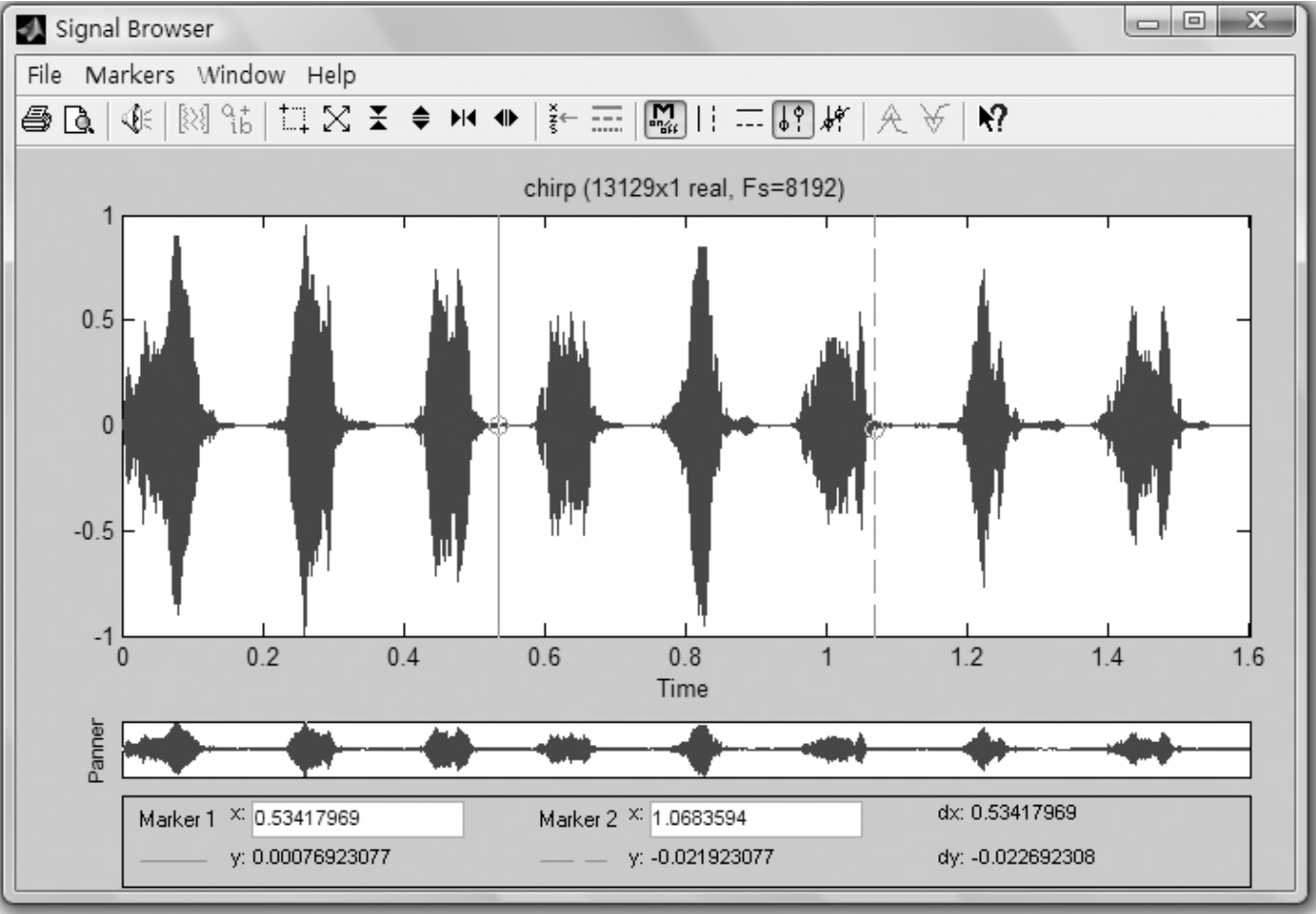Image resolution: width=1316 pixels, height=914 pixels.
Task: Click the Display Complex Signals icon
Action: click(237, 119)
